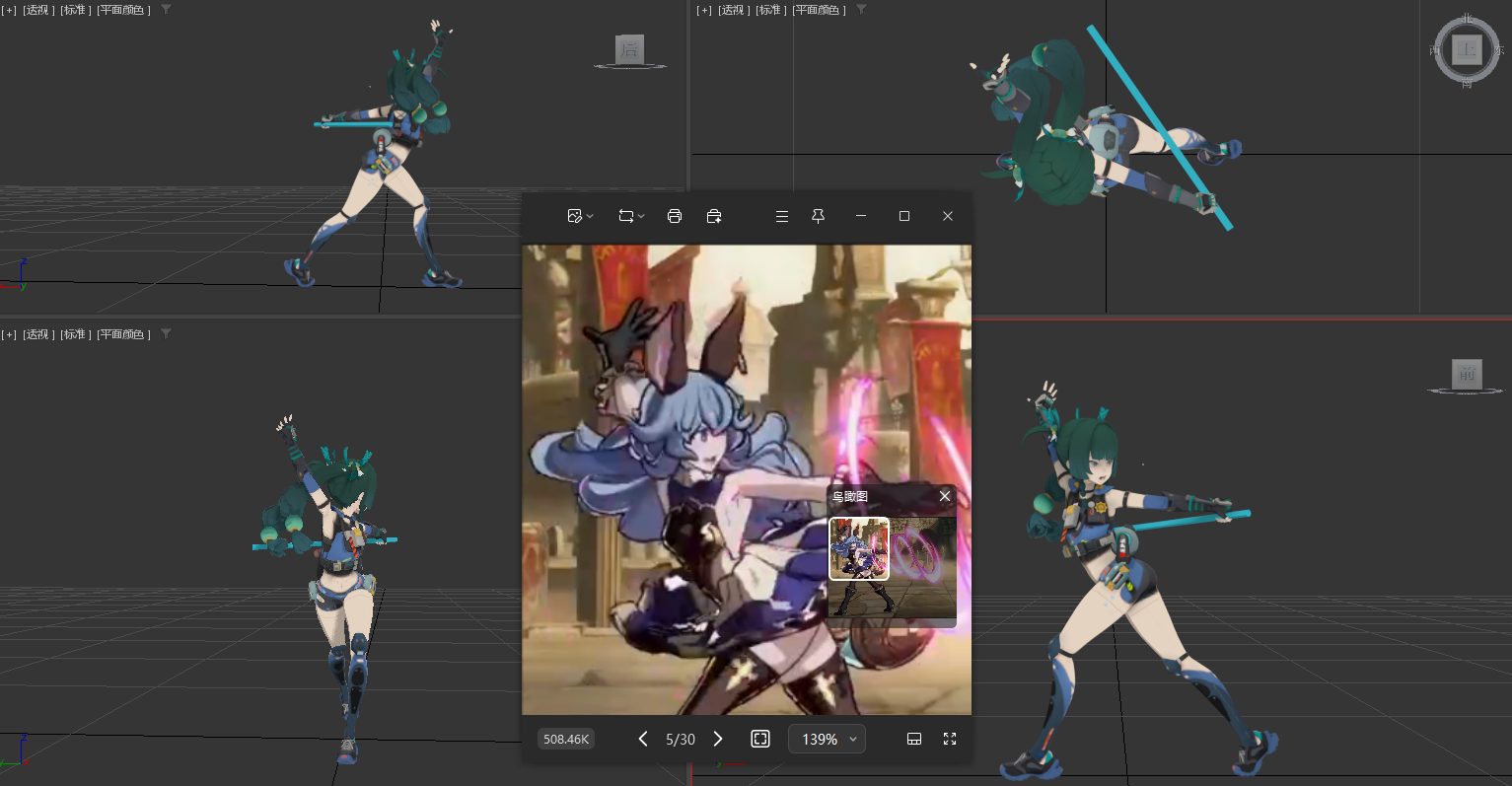This screenshot has height=786, width=1512.
Task: Open the toolbox icon in image viewer
Action: pyautogui.click(x=714, y=216)
